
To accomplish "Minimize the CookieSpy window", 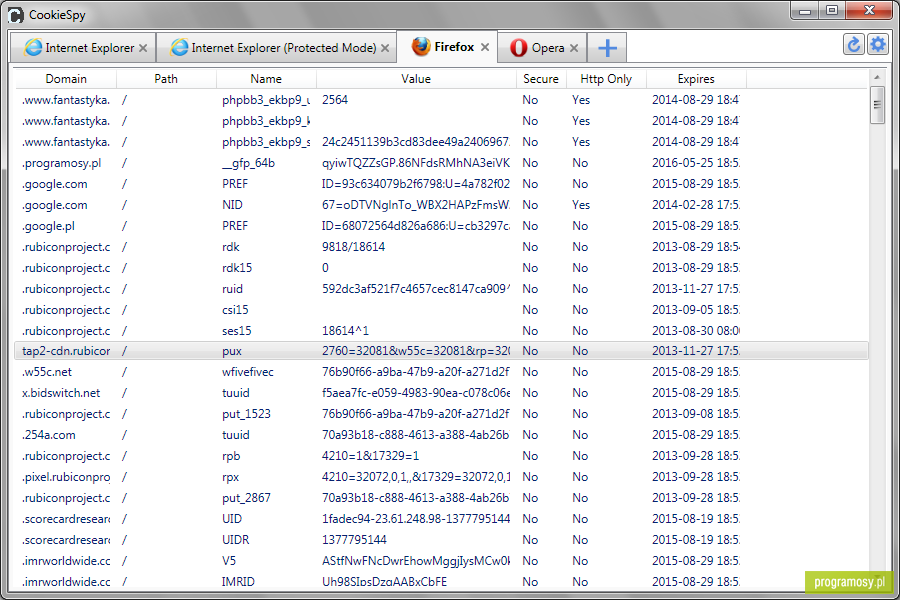I will click(x=805, y=11).
